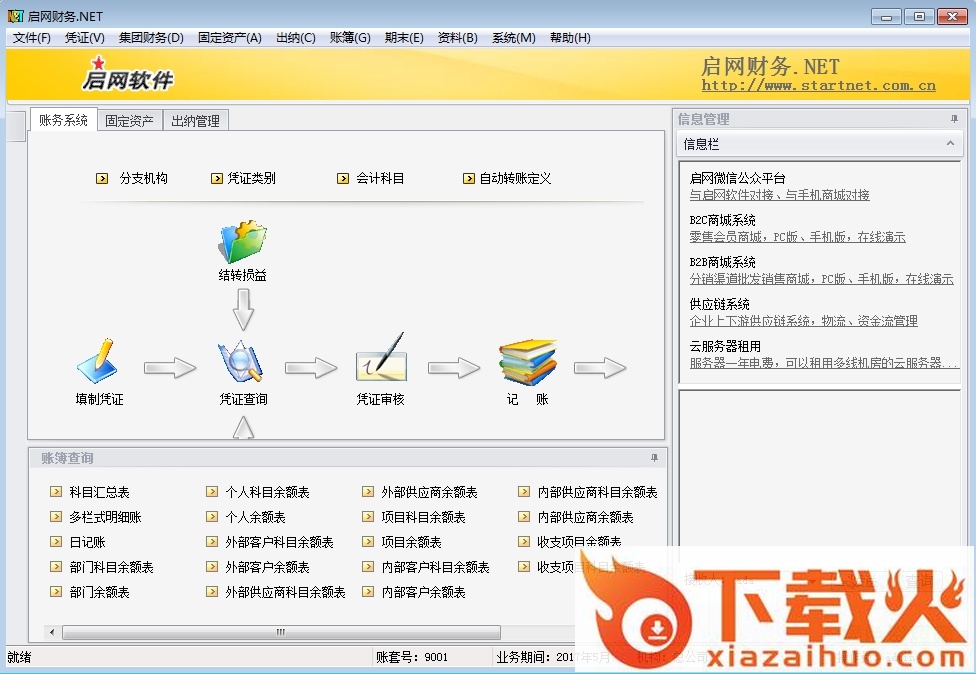The image size is (976, 674).
Task: Click the arrow icon beside 部门余额表
Action: point(56,591)
